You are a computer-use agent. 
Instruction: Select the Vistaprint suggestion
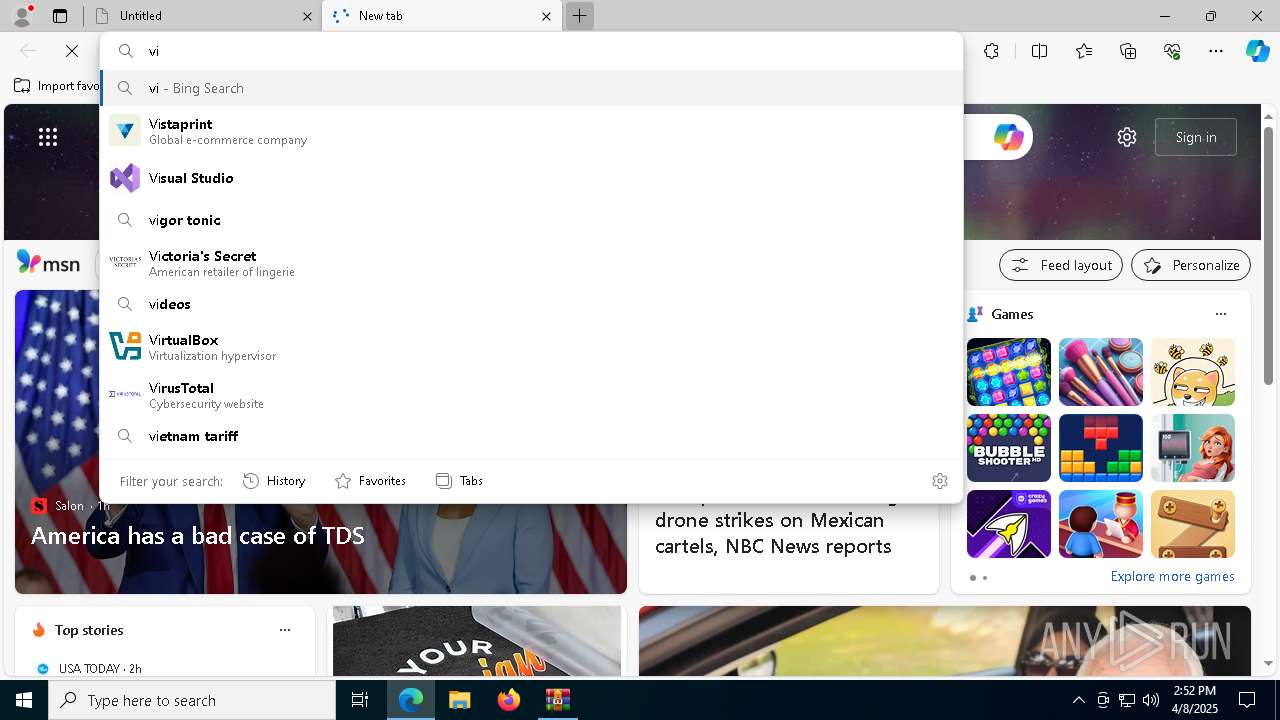coord(532,131)
